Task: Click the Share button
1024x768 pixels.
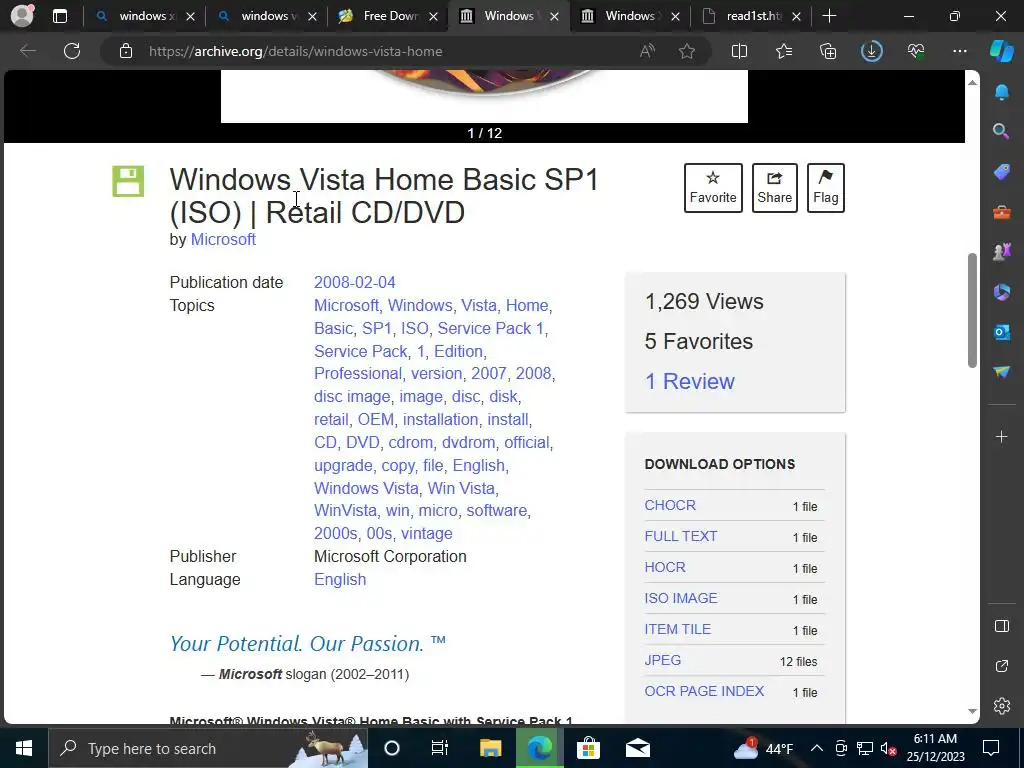Action: click(x=775, y=188)
